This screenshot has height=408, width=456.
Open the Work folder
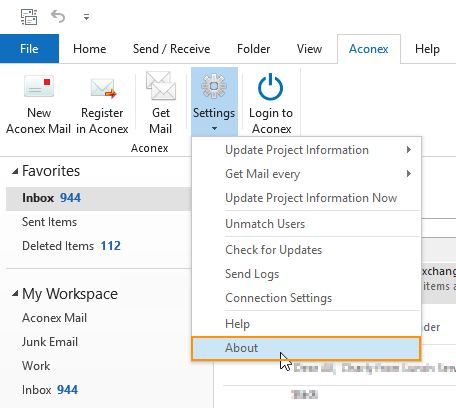(36, 366)
